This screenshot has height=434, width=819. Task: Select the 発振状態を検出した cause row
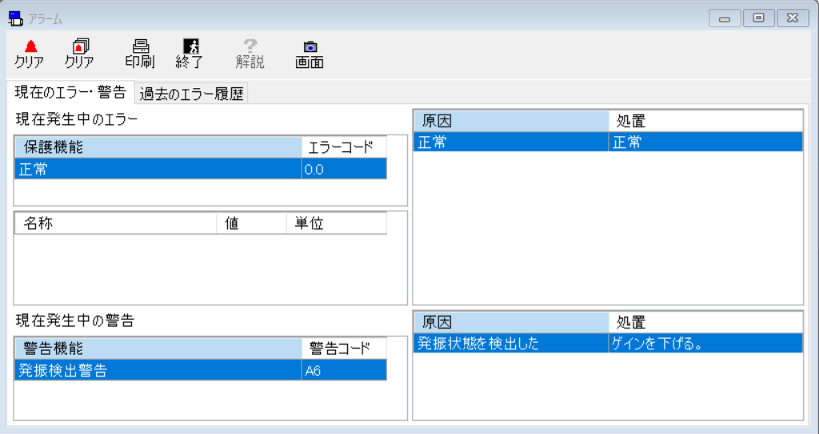(x=510, y=343)
